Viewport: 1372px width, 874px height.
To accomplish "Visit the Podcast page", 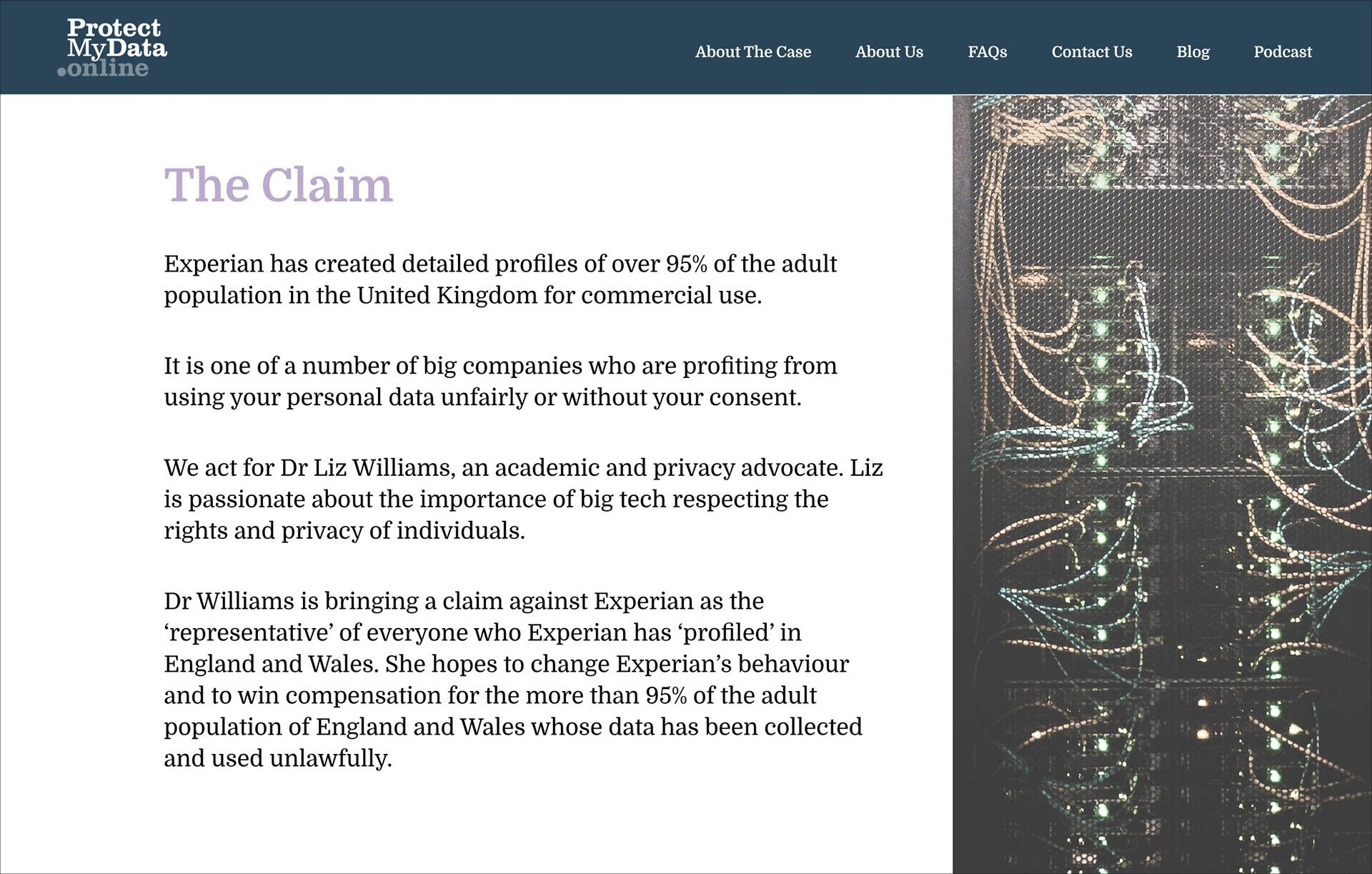I will point(1282,52).
